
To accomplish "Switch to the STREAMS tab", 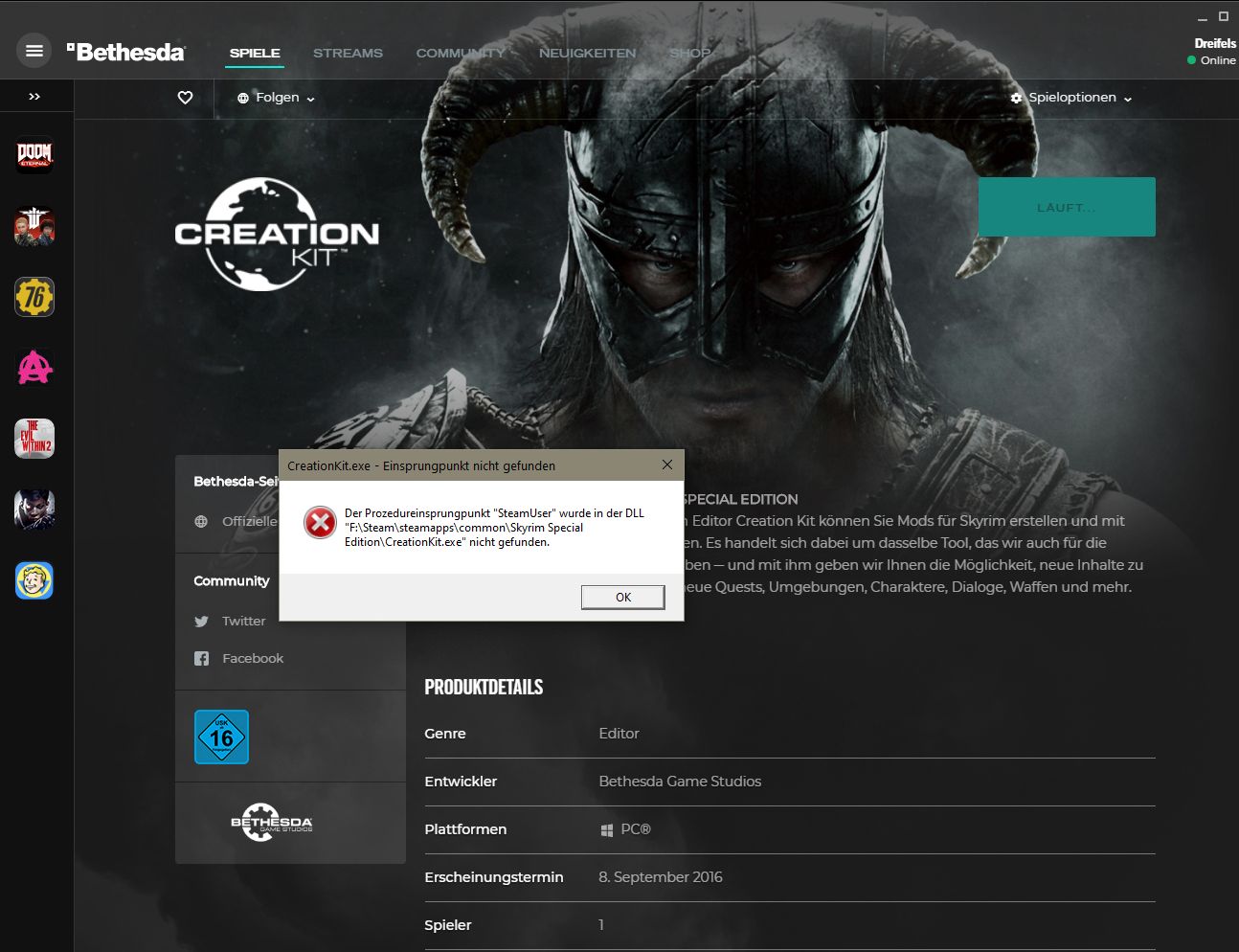I will pyautogui.click(x=348, y=53).
